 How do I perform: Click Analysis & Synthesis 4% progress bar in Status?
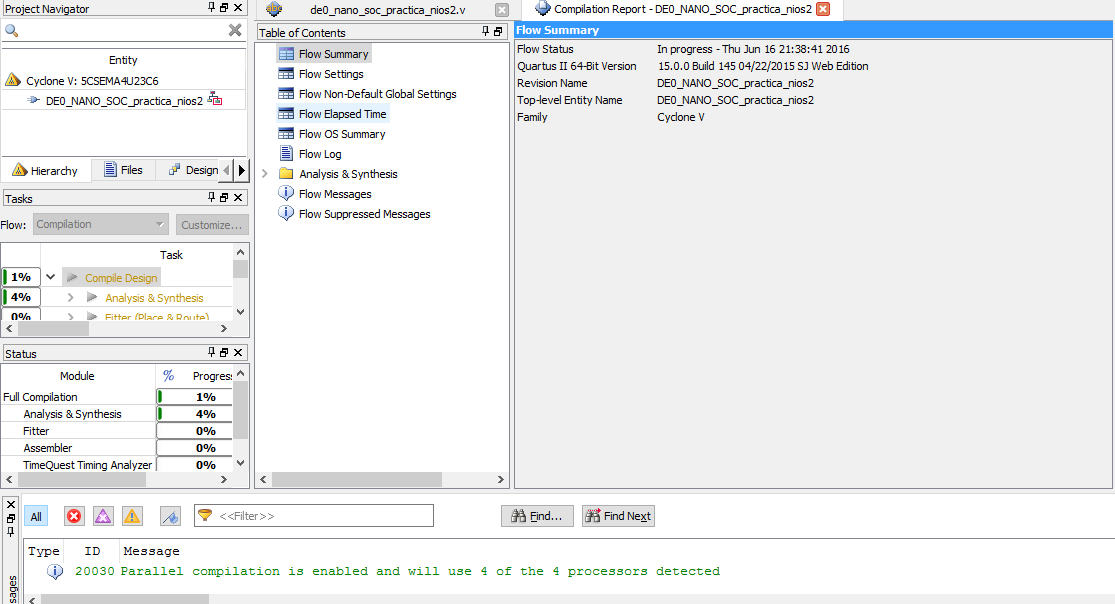tap(195, 414)
